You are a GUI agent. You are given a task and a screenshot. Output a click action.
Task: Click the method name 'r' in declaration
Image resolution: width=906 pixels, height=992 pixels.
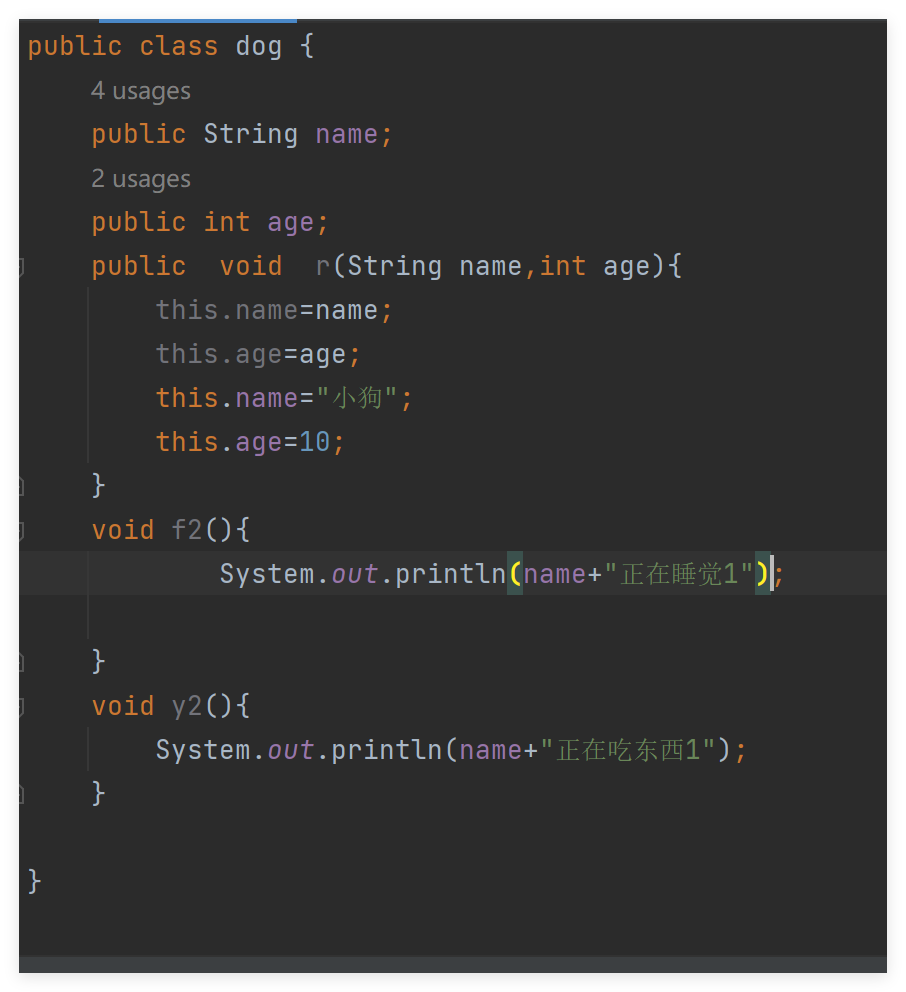tap(322, 266)
